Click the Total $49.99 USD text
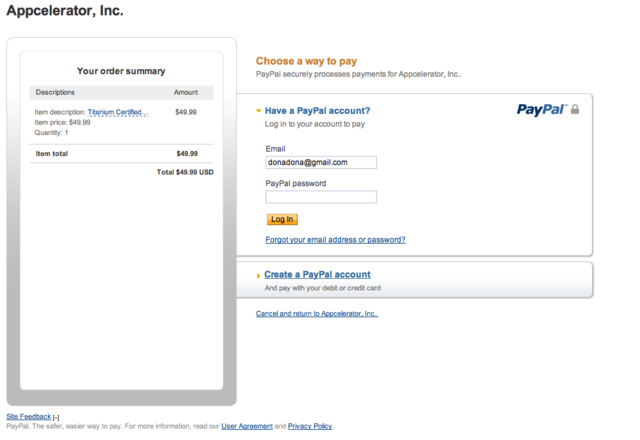 tap(185, 172)
